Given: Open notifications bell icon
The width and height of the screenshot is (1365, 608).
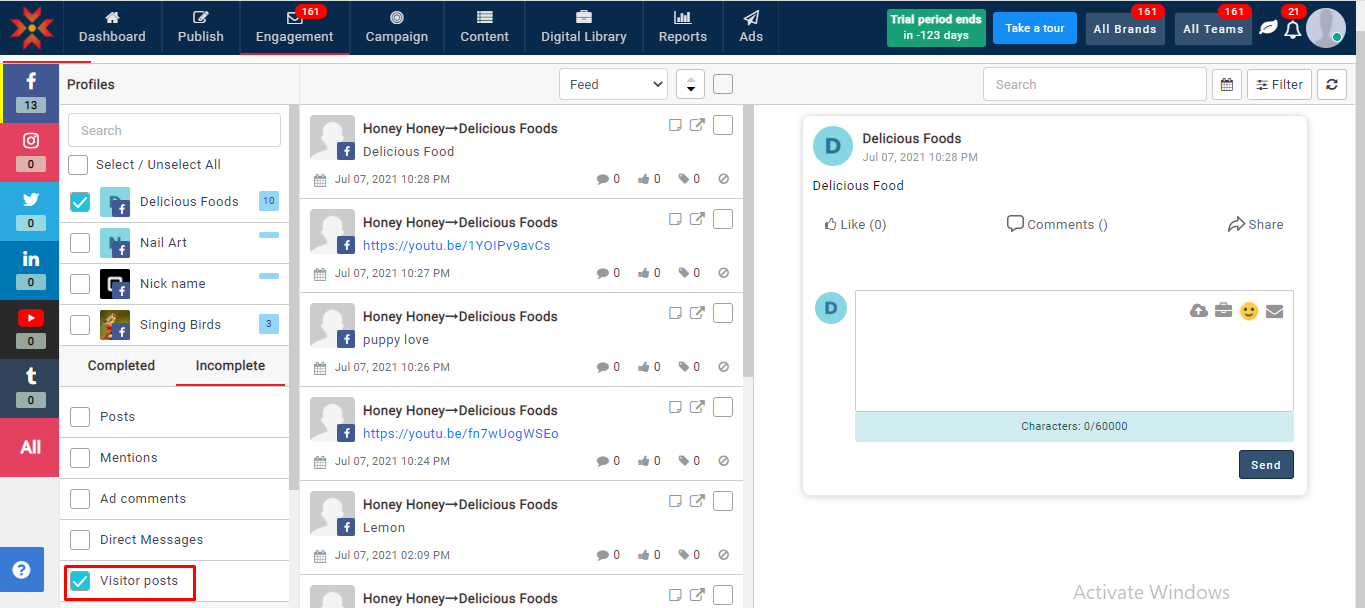Looking at the screenshot, I should pyautogui.click(x=1292, y=29).
